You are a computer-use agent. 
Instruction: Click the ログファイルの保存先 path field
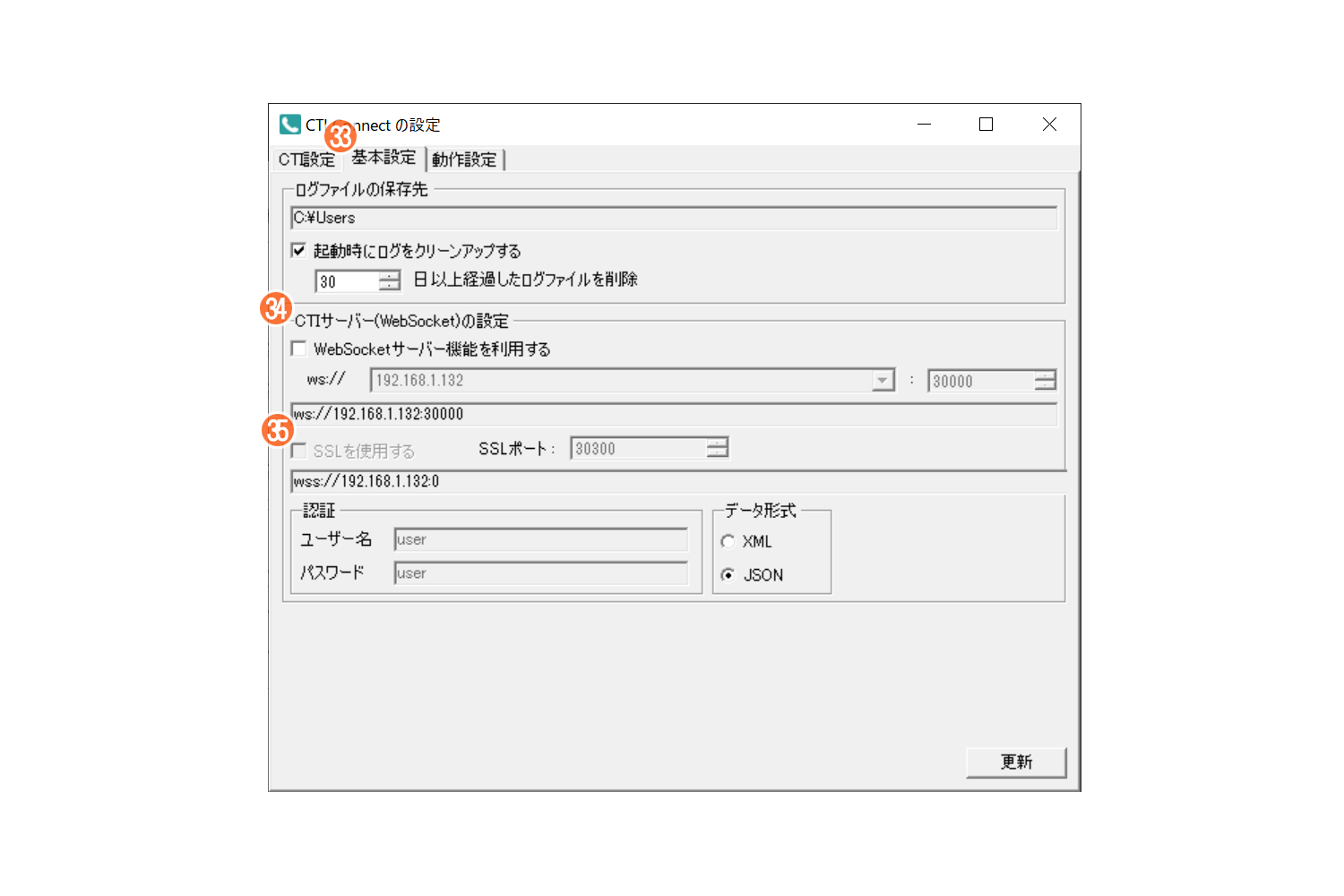[x=674, y=218]
